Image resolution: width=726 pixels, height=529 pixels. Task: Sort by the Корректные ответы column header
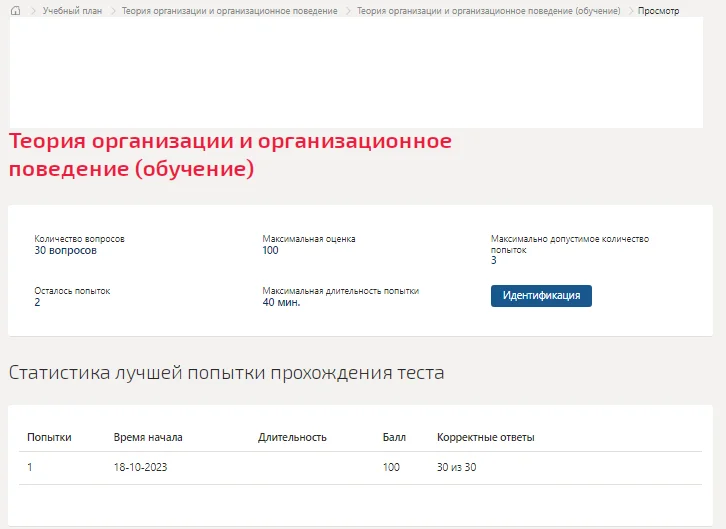coord(486,437)
